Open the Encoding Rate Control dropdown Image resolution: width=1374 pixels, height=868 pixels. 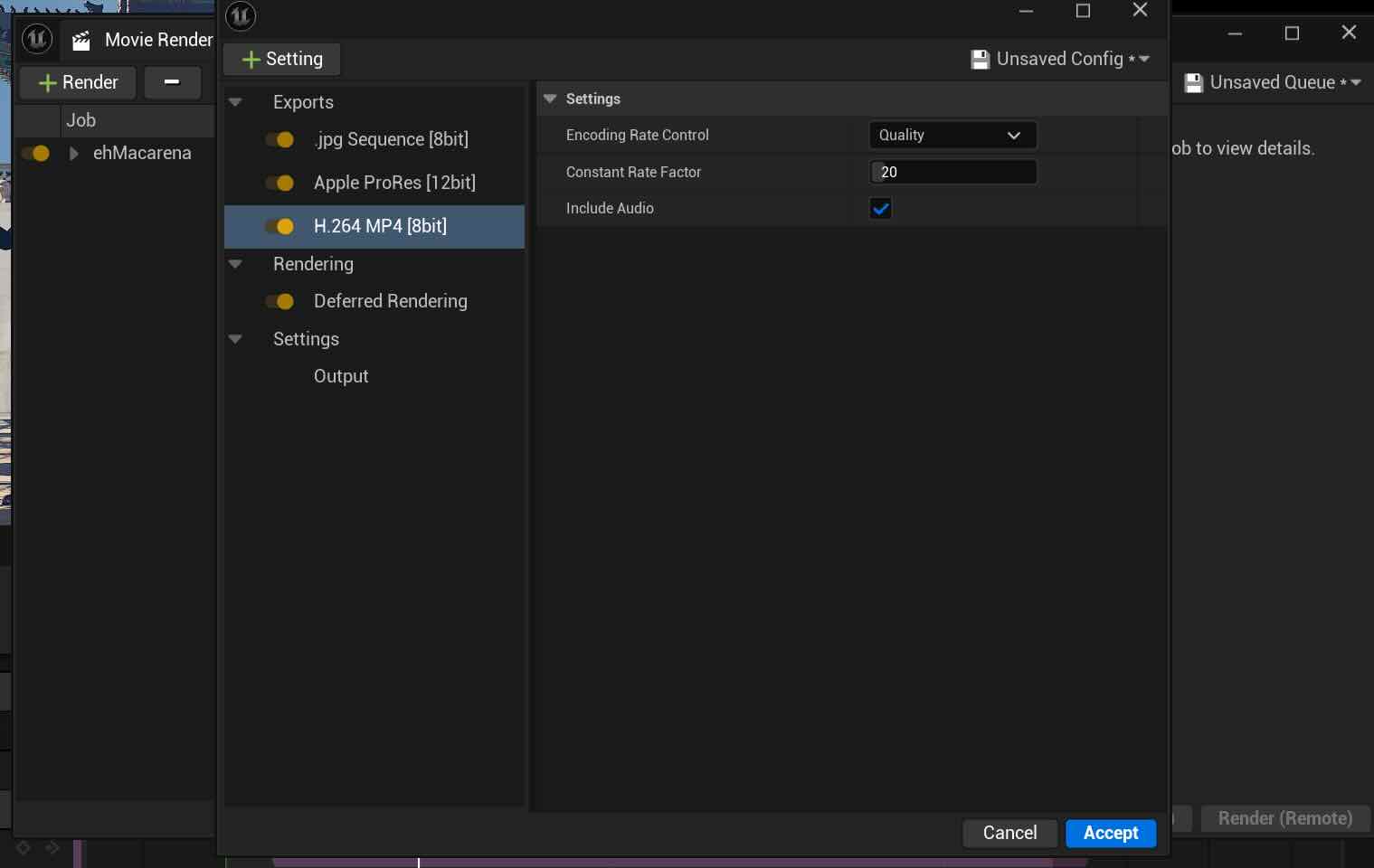(952, 136)
